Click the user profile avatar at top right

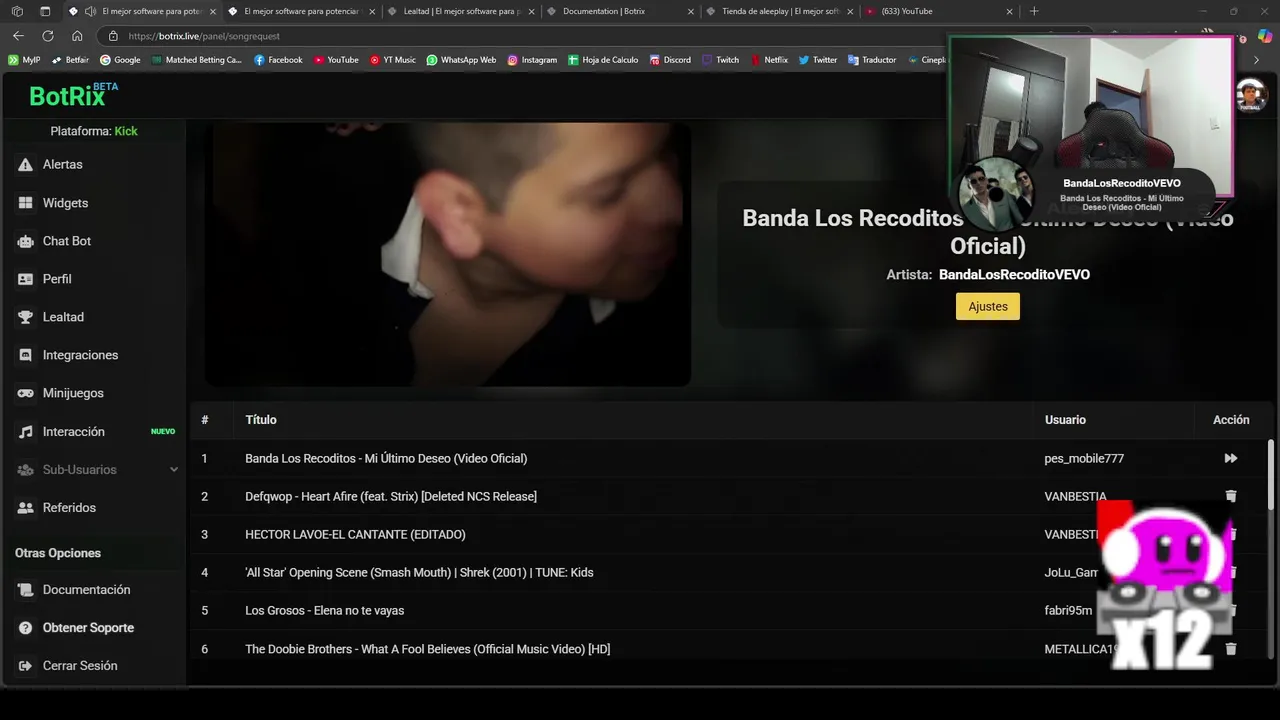tap(1251, 96)
